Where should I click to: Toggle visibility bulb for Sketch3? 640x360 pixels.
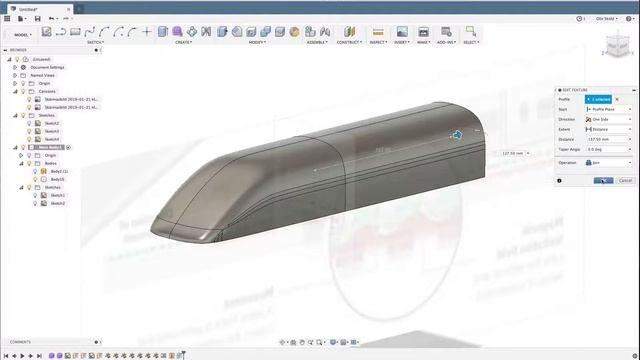click(x=29, y=131)
